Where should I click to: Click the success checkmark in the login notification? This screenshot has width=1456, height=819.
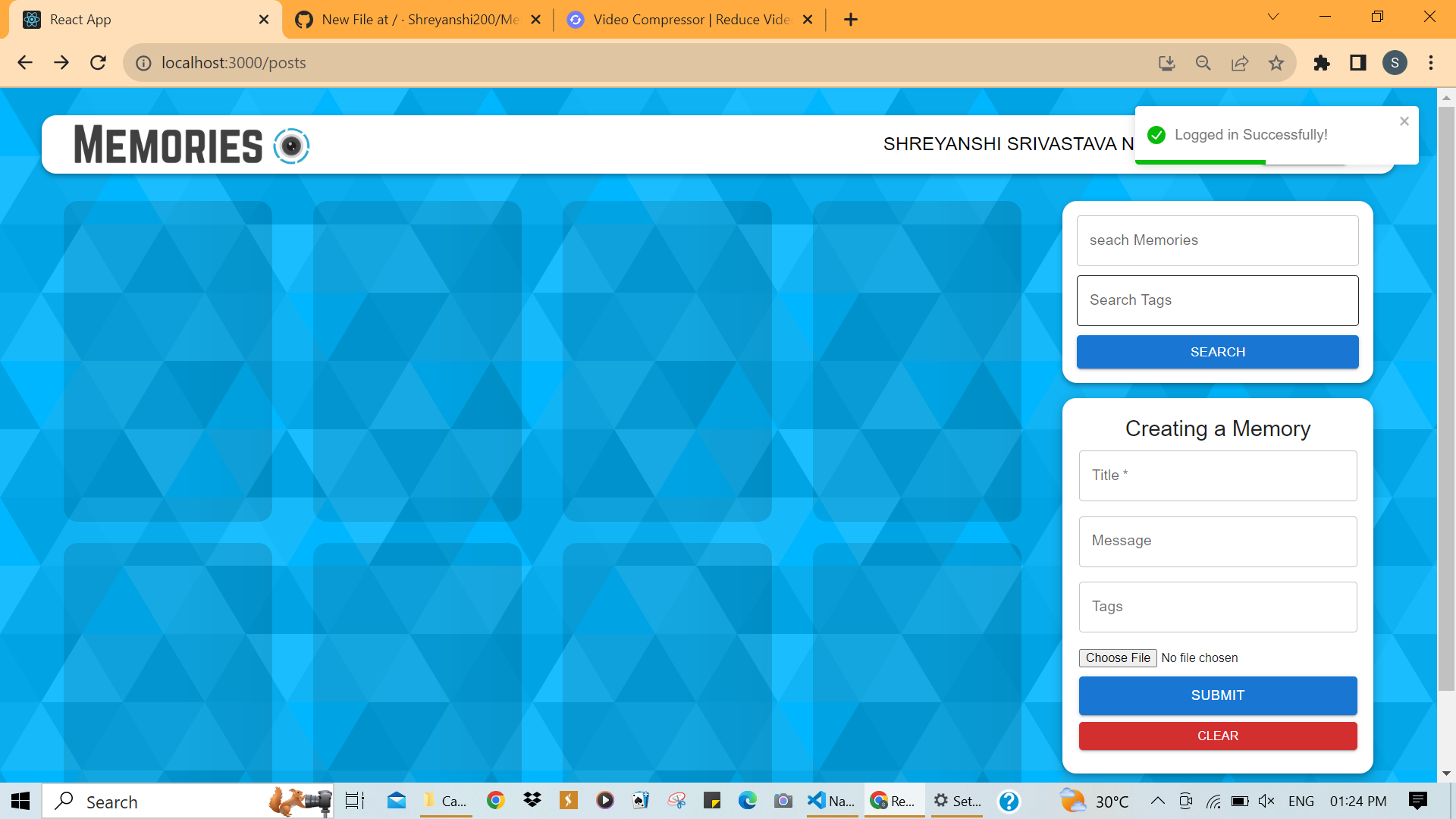(x=1156, y=135)
